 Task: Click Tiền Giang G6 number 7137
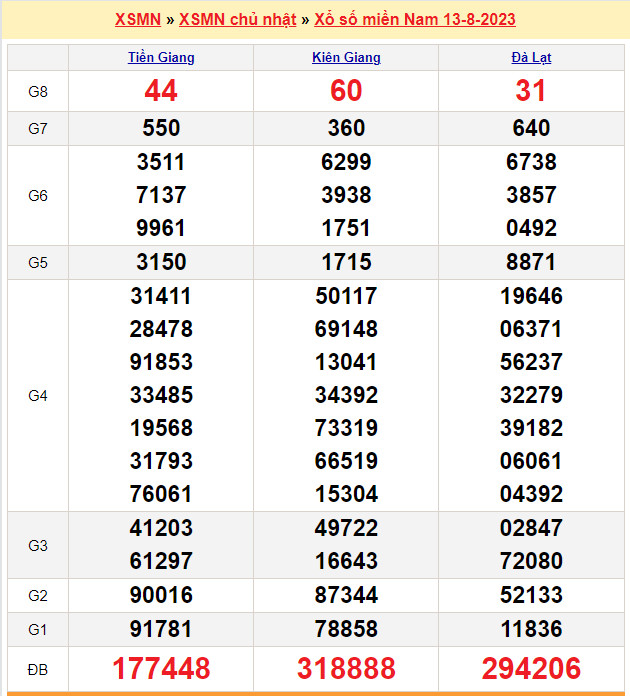click(x=161, y=195)
